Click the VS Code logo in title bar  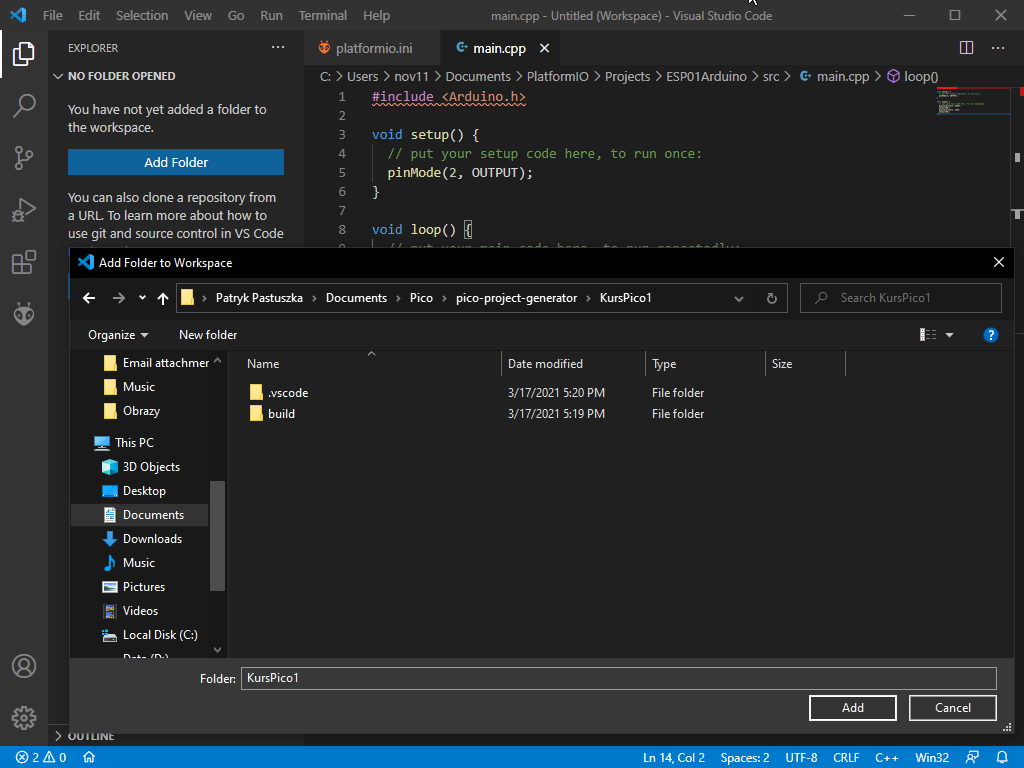(18, 15)
